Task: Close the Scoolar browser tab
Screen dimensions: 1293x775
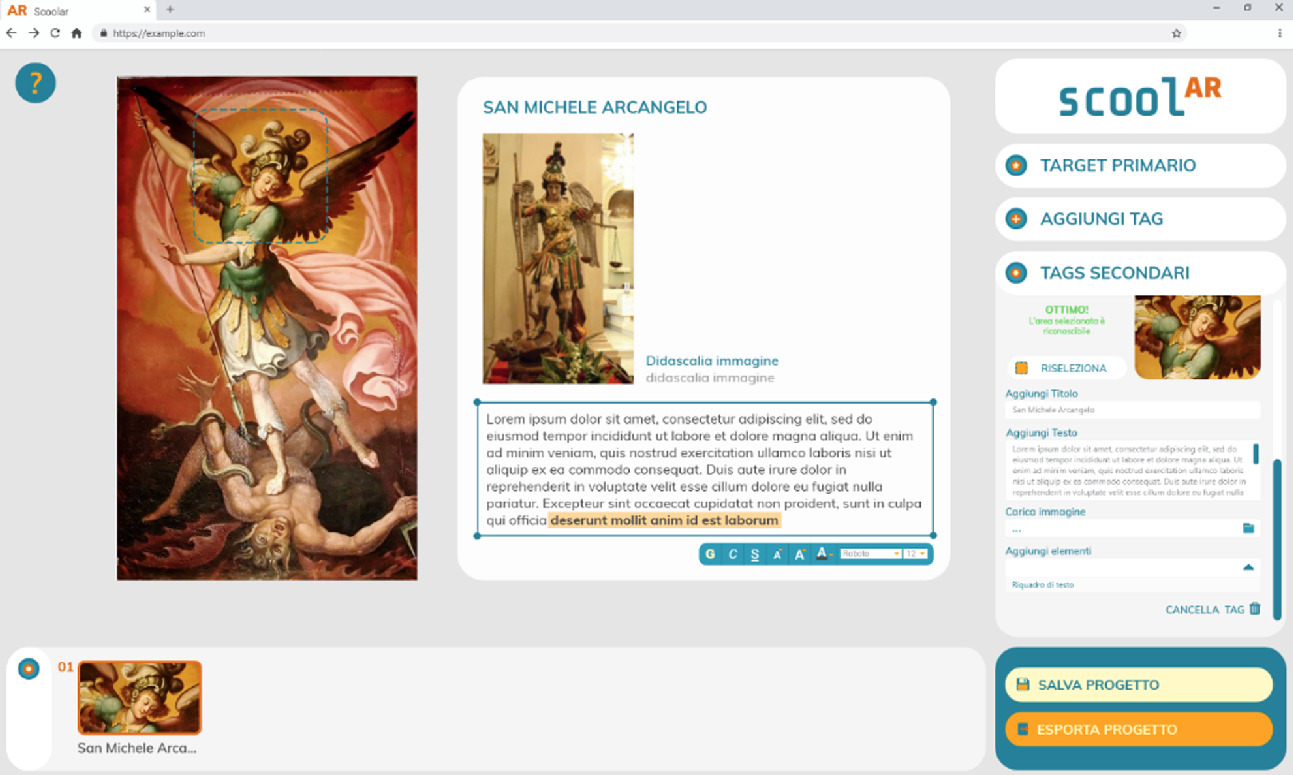Action: 148,9
